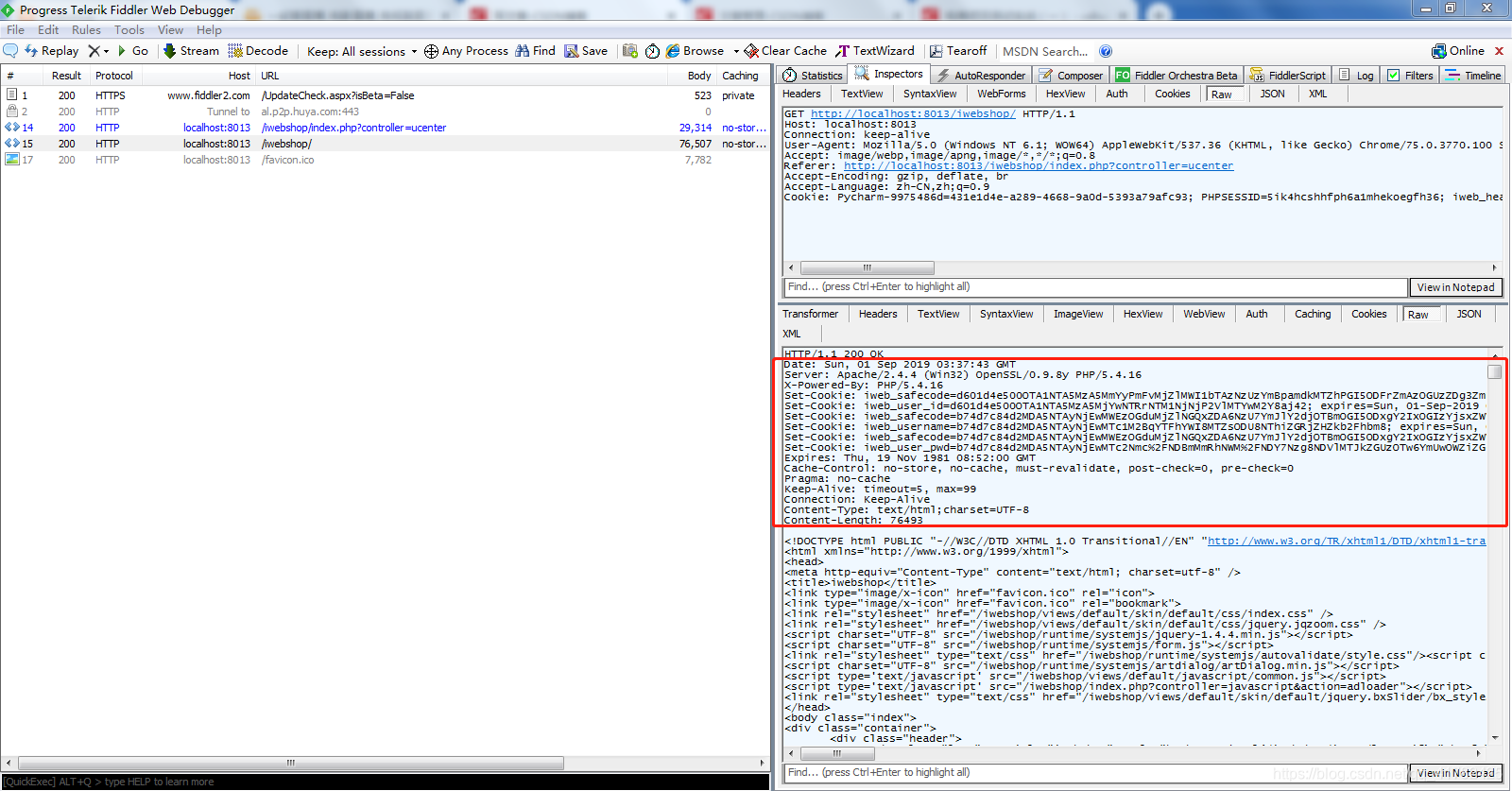Select session 17 favicon.ico row
Viewport: 1512px width, 791px height.
coord(386,160)
